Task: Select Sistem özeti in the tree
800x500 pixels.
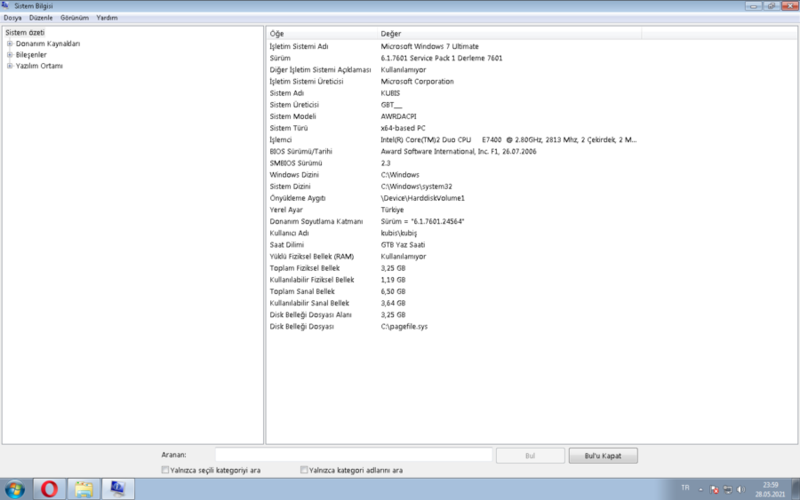Action: click(25, 33)
